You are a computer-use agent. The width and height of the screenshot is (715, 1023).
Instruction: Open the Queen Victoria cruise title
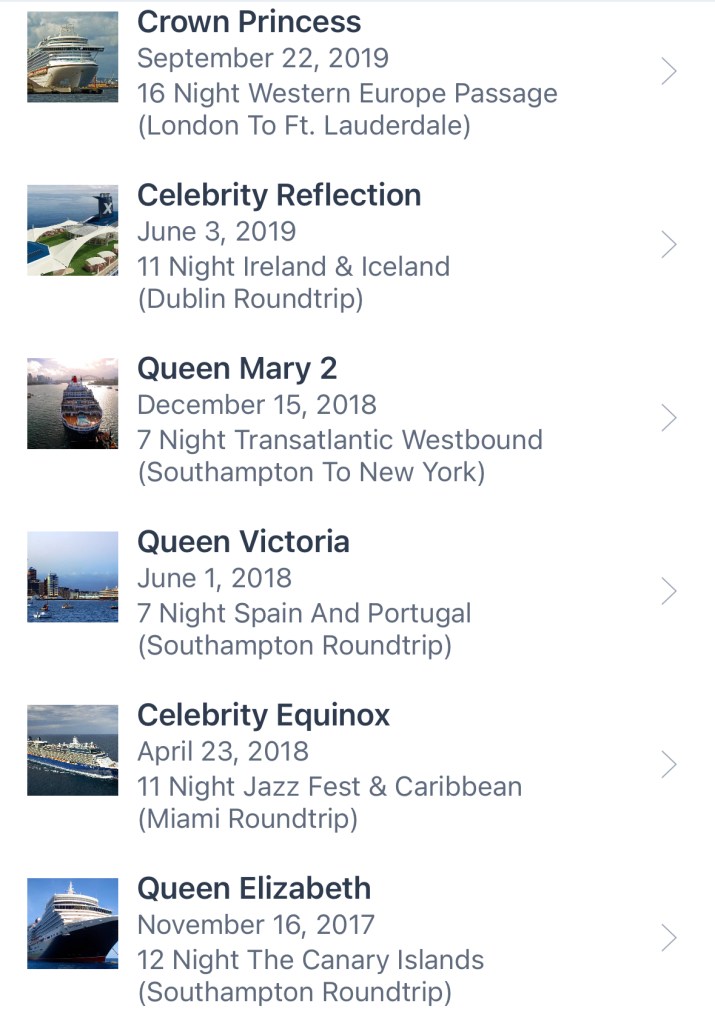[x=243, y=542]
